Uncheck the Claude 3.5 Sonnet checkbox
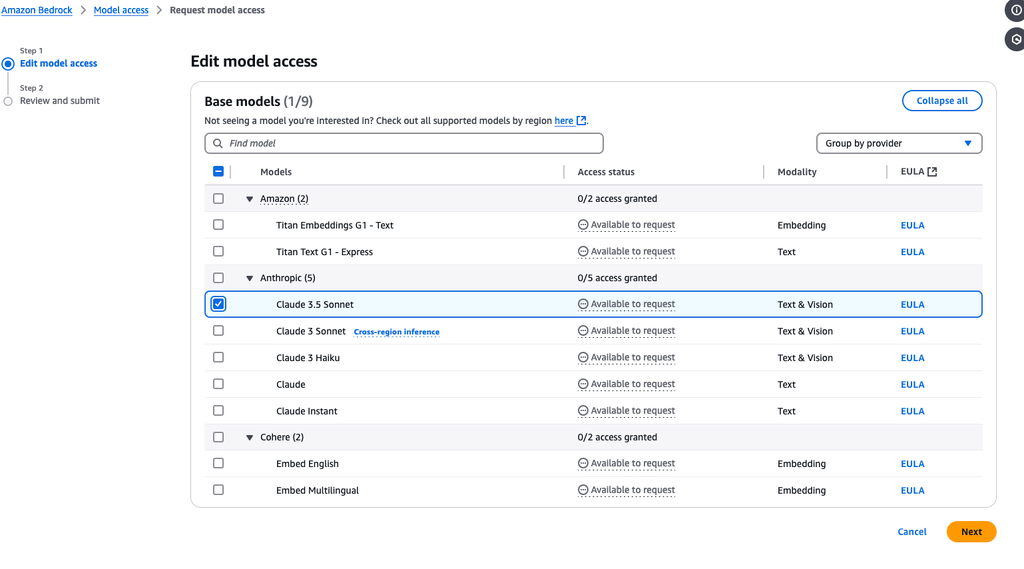Viewport: 1024px width, 569px height. (x=219, y=304)
